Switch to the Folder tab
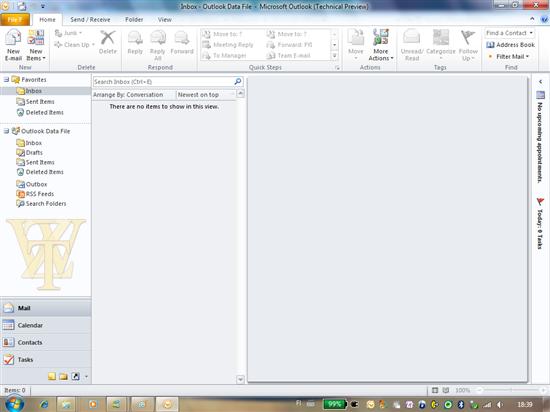 (134, 20)
